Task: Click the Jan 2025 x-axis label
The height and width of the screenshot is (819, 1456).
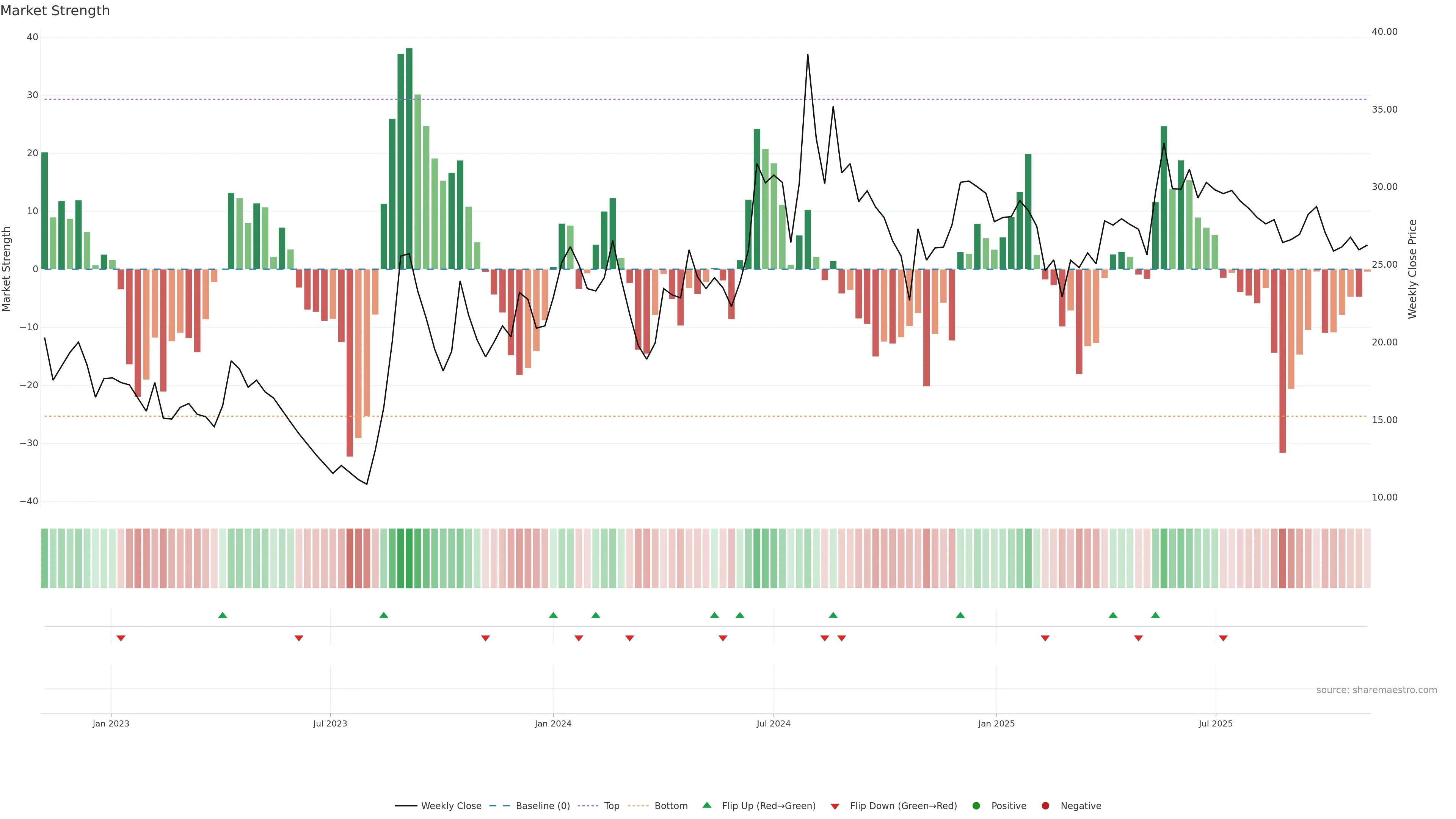Action: (996, 723)
